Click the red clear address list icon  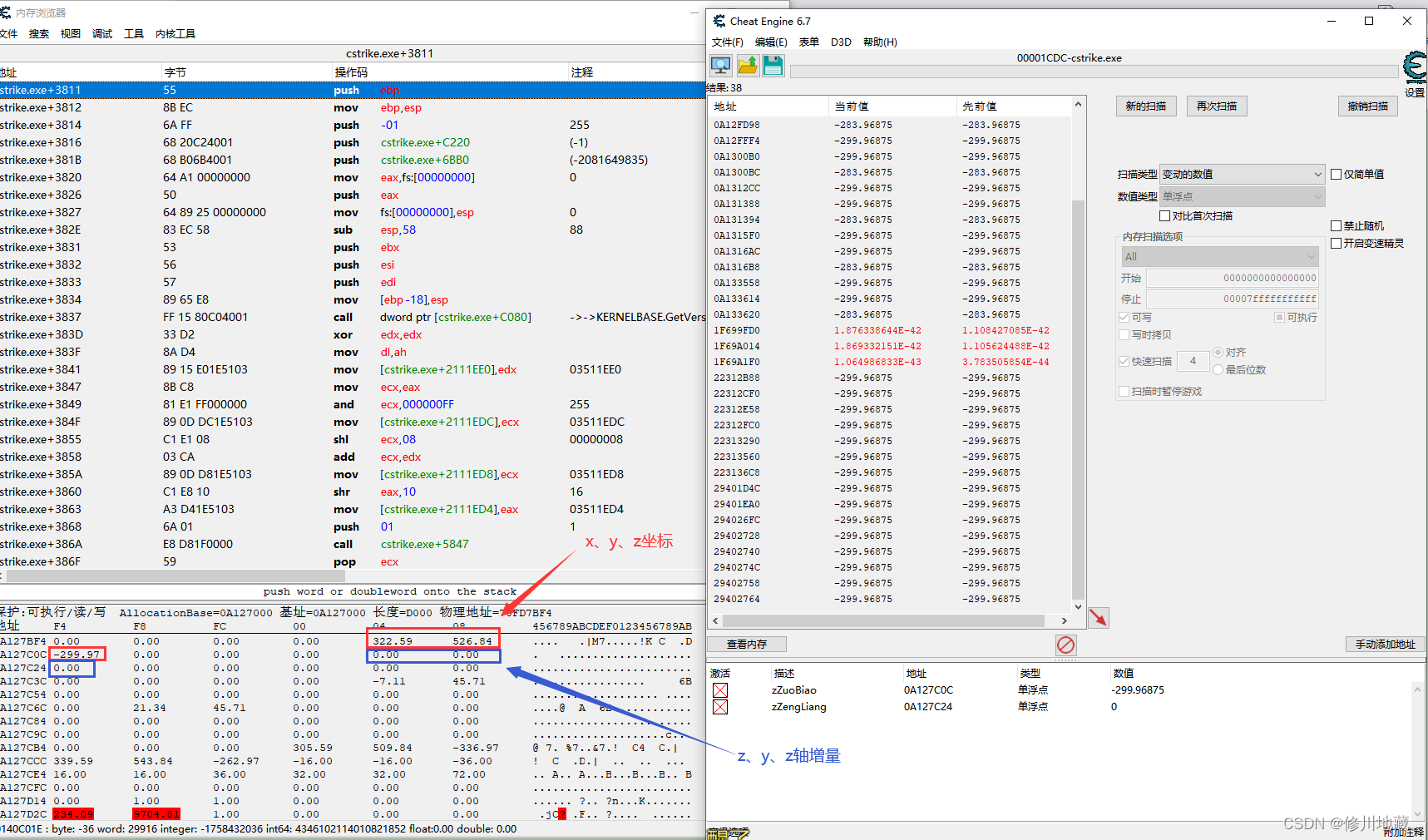click(x=1065, y=645)
